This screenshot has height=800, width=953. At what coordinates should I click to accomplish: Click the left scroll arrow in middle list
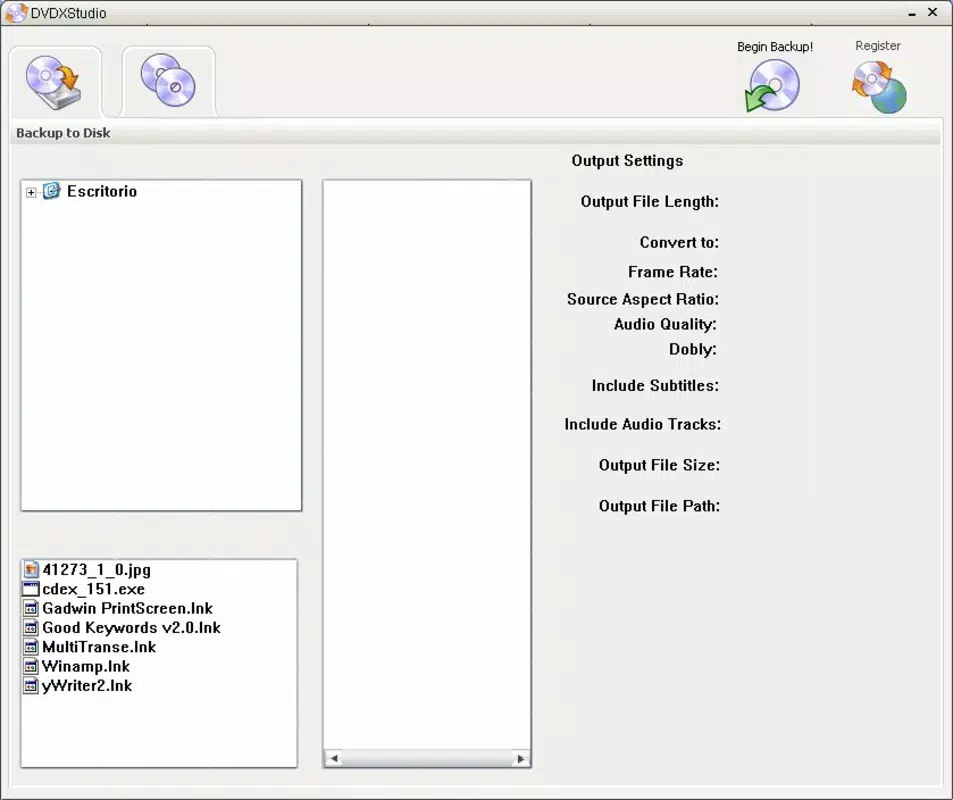click(333, 758)
